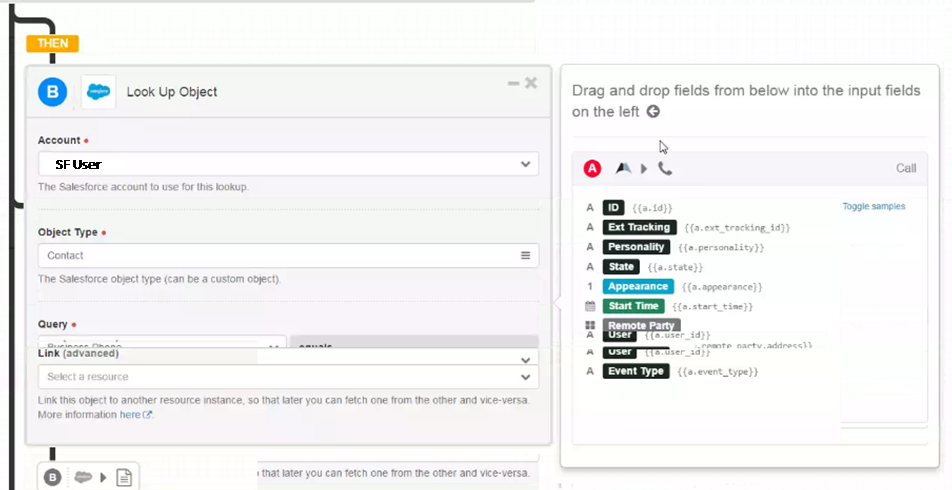Select the Ext Tracking field pill

639,227
